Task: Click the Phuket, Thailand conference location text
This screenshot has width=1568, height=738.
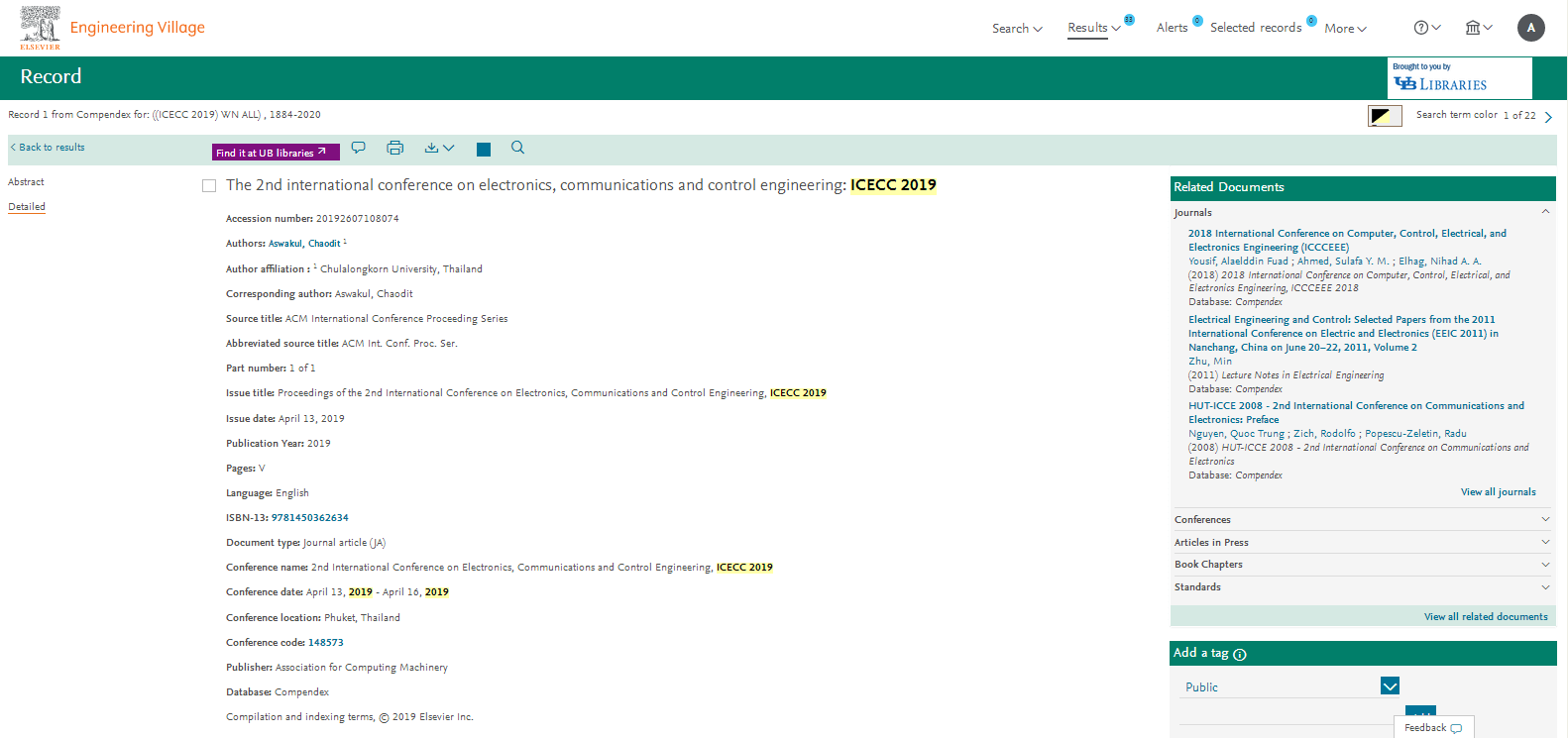Action: (362, 618)
